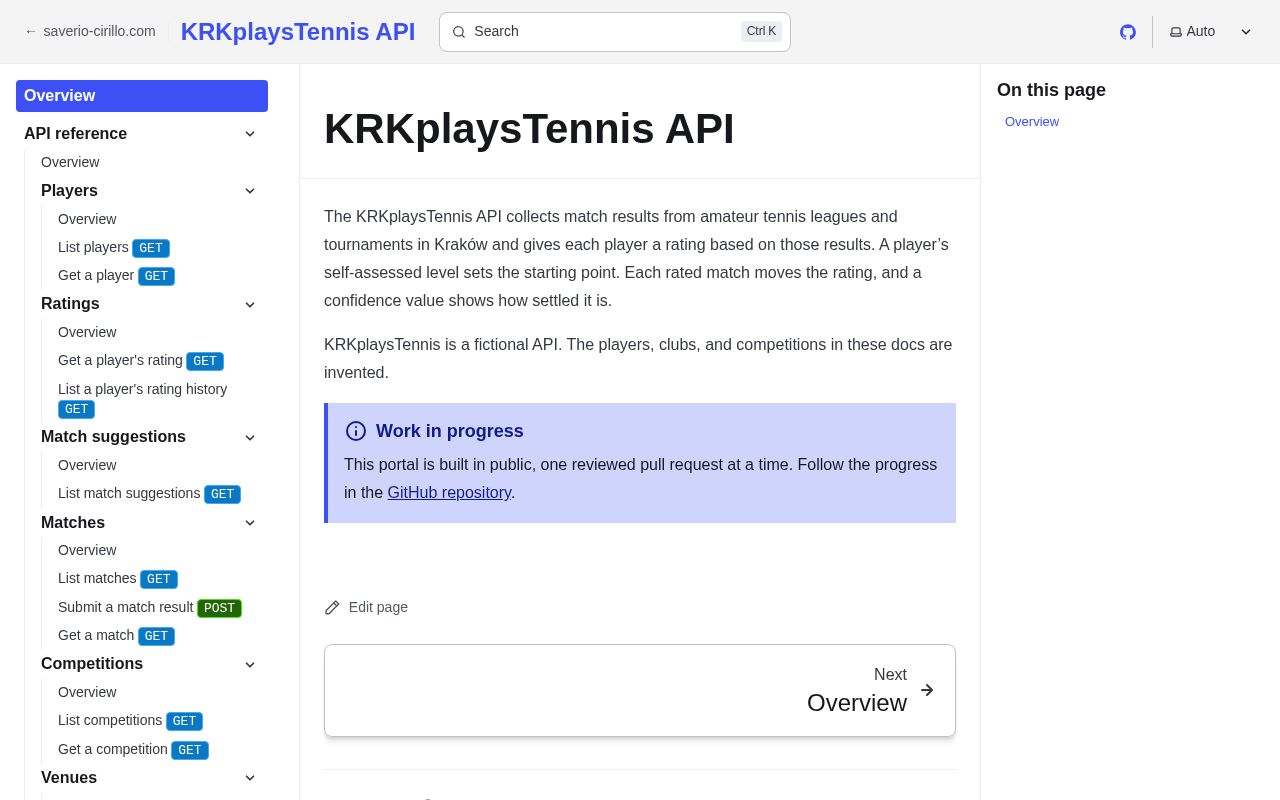
Task: Collapse the Match suggestions group chevron
Action: click(x=250, y=437)
